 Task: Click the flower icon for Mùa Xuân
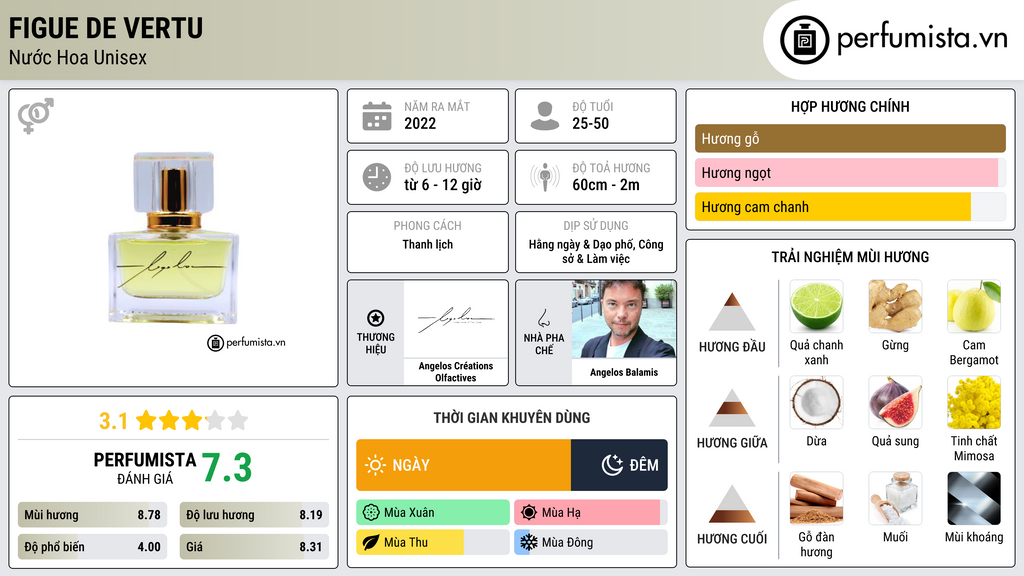tap(370, 513)
